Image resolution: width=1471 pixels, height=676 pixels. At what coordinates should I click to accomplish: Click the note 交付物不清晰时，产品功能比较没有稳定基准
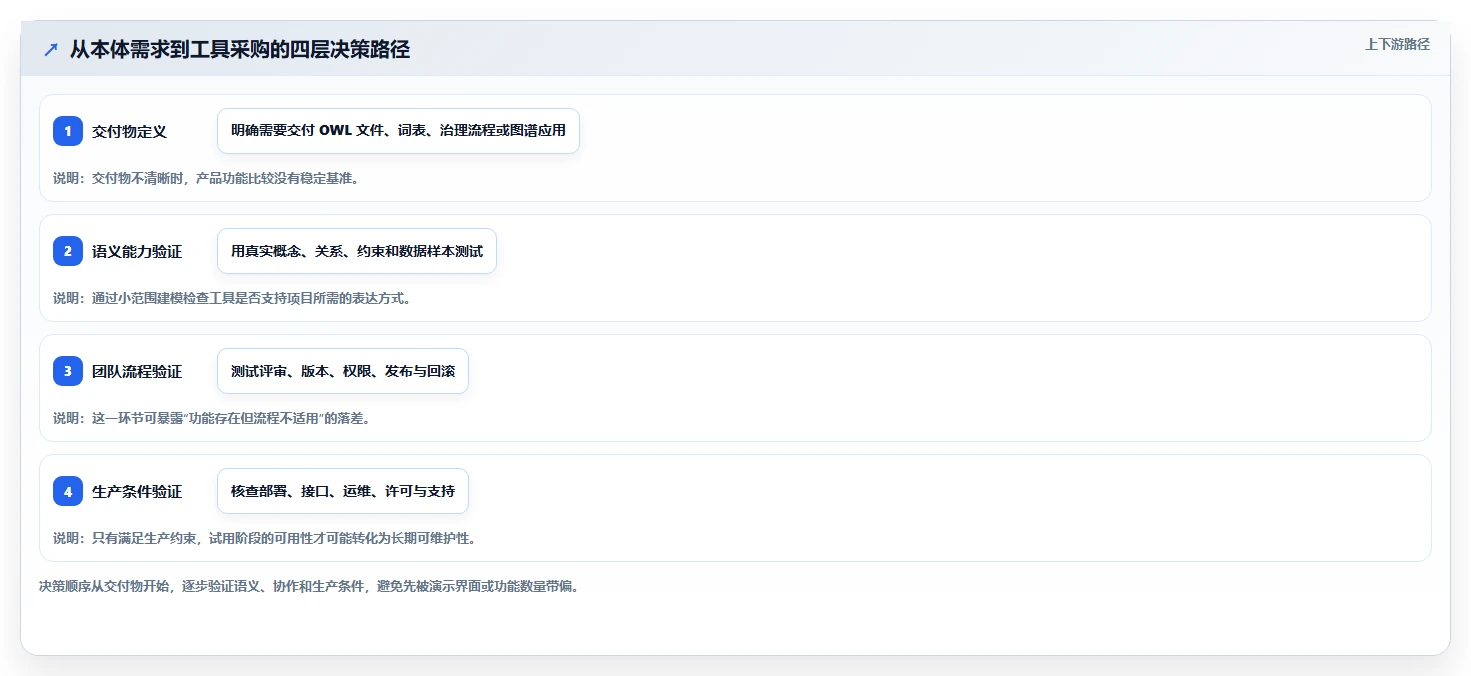point(206,178)
